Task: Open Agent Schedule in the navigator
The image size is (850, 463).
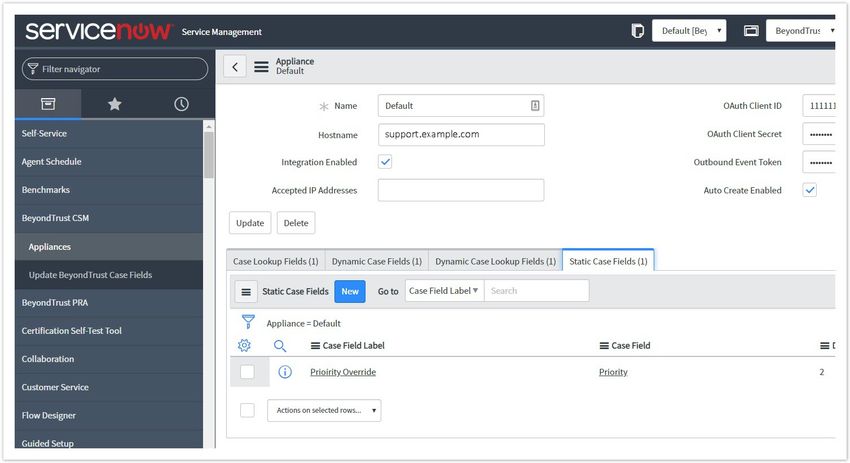Action: click(x=108, y=162)
